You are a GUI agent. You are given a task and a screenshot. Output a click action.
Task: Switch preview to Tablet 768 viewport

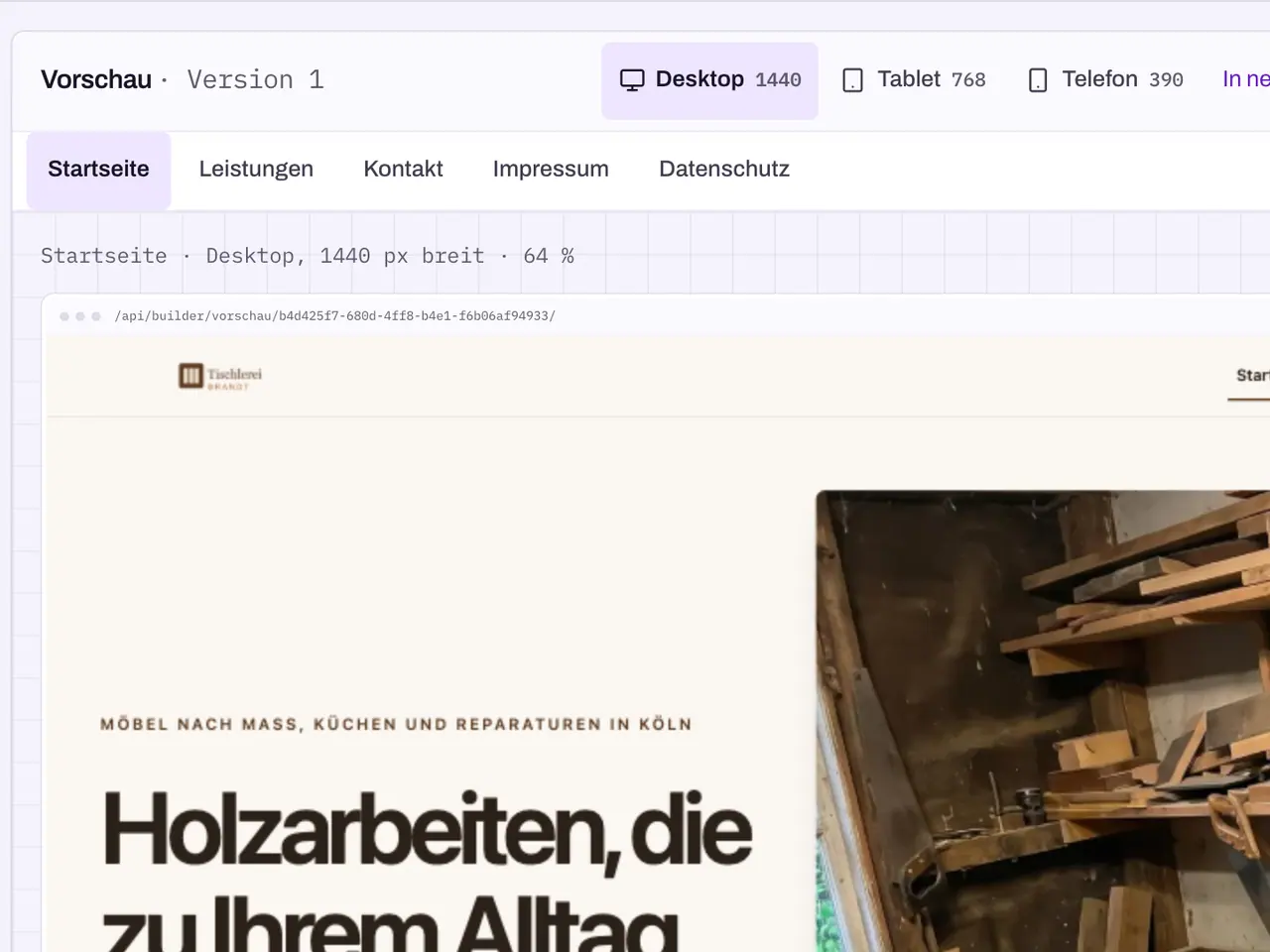[x=914, y=80]
